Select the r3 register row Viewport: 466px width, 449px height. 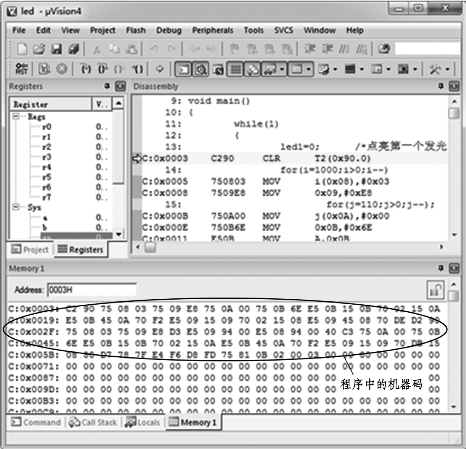(x=62, y=157)
